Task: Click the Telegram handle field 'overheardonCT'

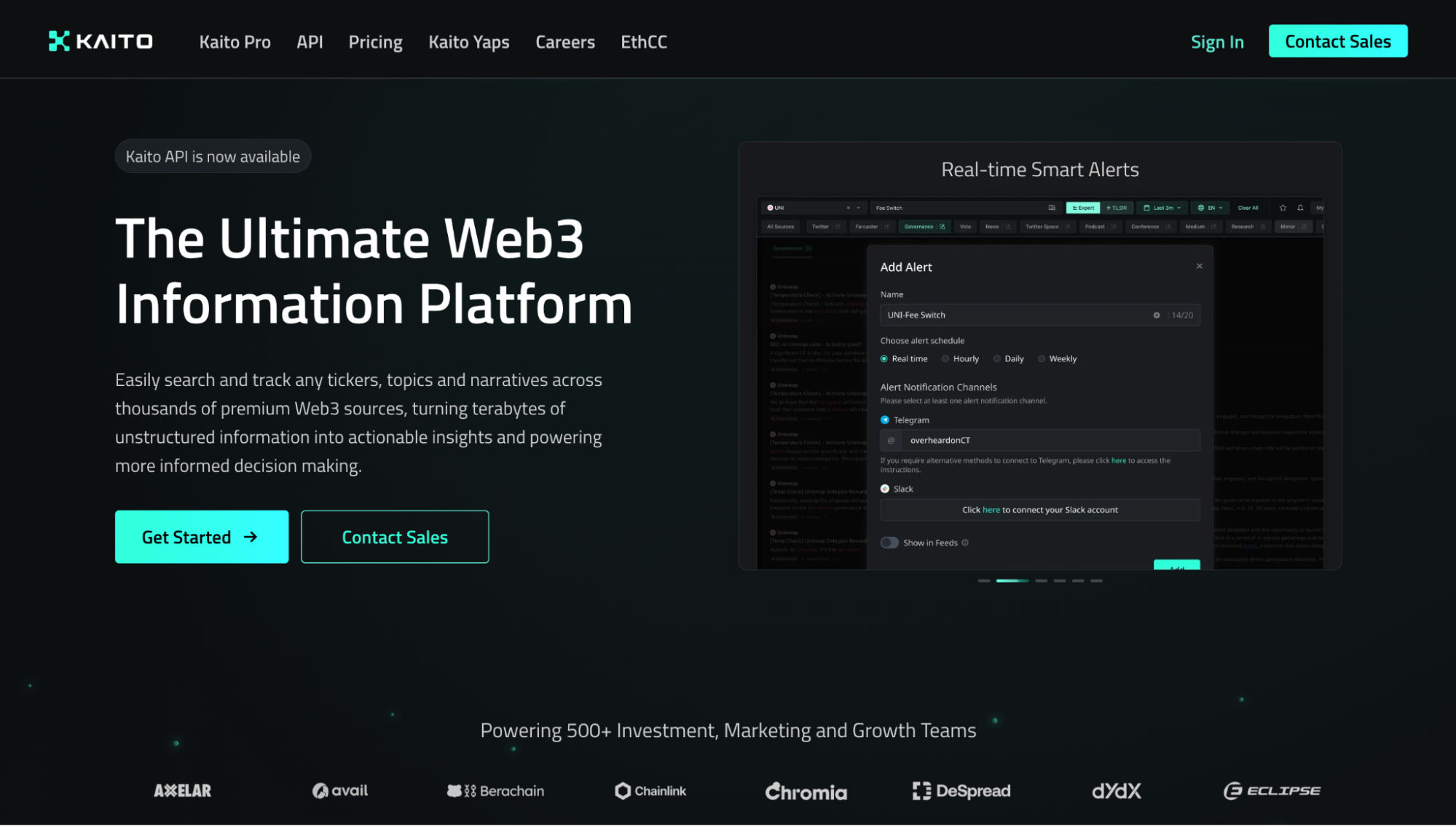Action: (x=1040, y=441)
